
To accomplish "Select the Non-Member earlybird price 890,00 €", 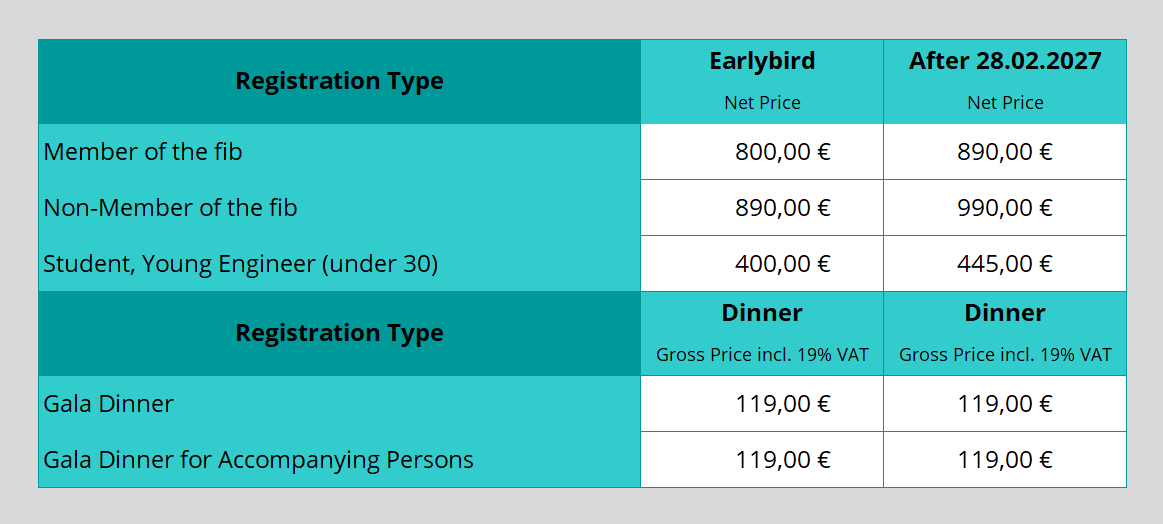I will coord(783,207).
